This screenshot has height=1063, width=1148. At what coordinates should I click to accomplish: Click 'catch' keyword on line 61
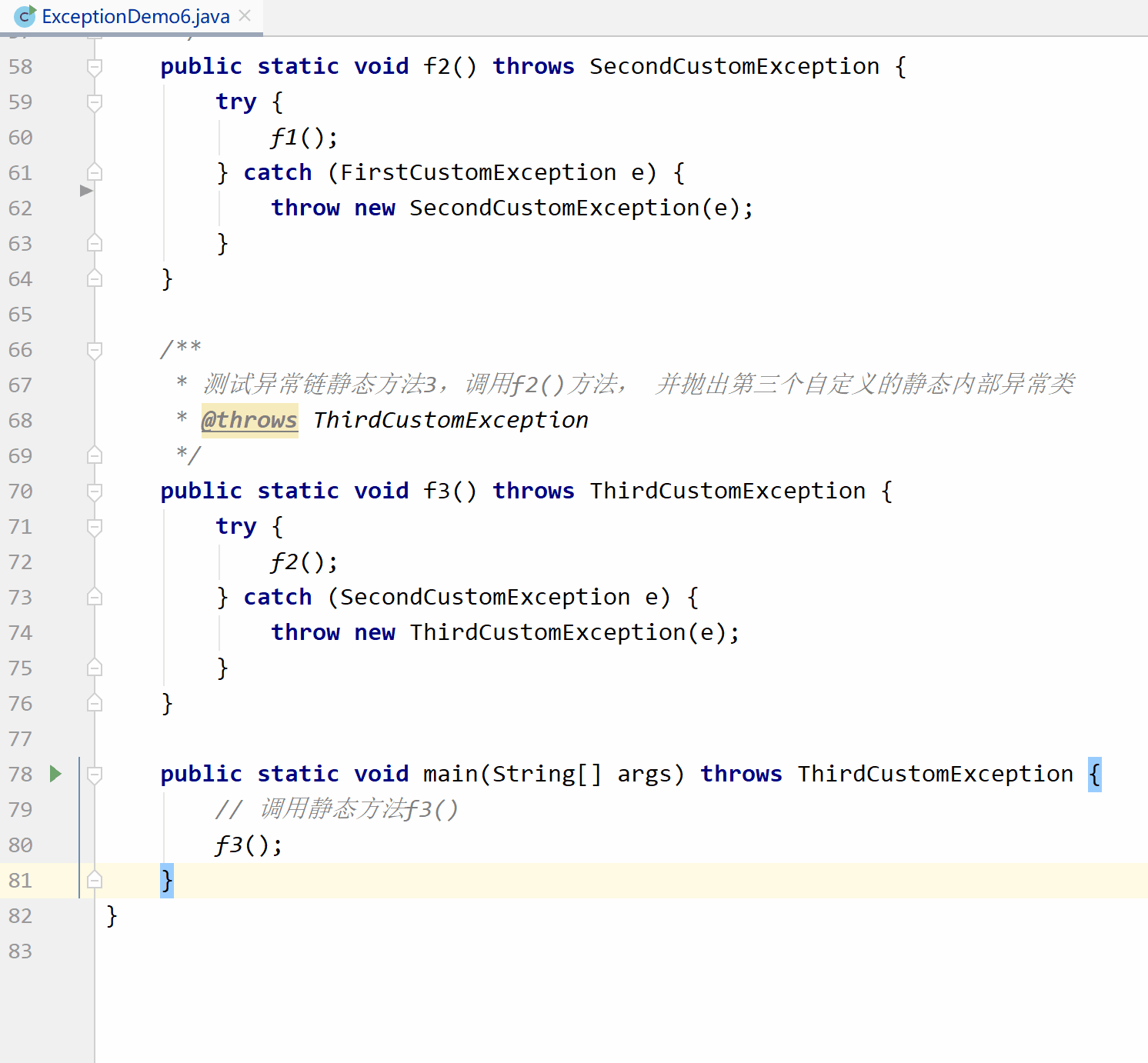pos(278,172)
